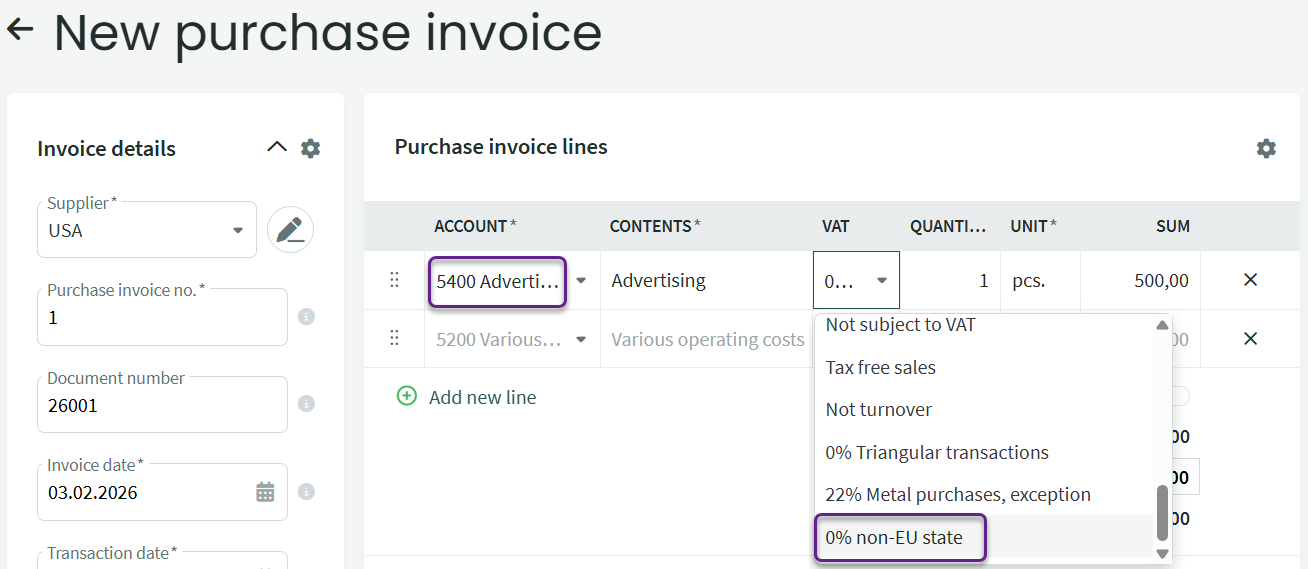The image size is (1308, 569).
Task: Collapse the Invoice details section
Action: 277,148
